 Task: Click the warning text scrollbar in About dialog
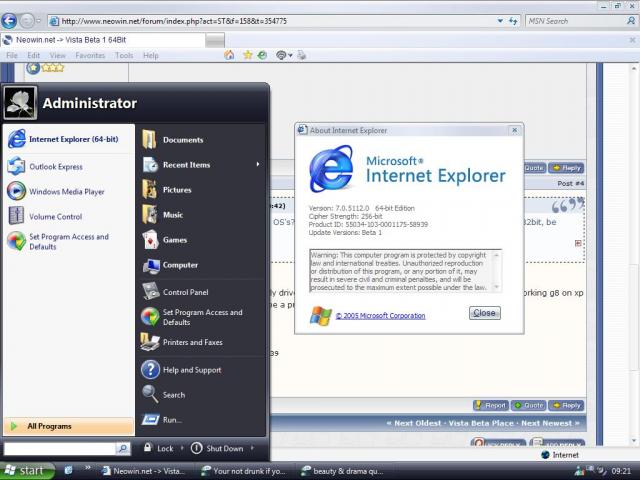[497, 271]
